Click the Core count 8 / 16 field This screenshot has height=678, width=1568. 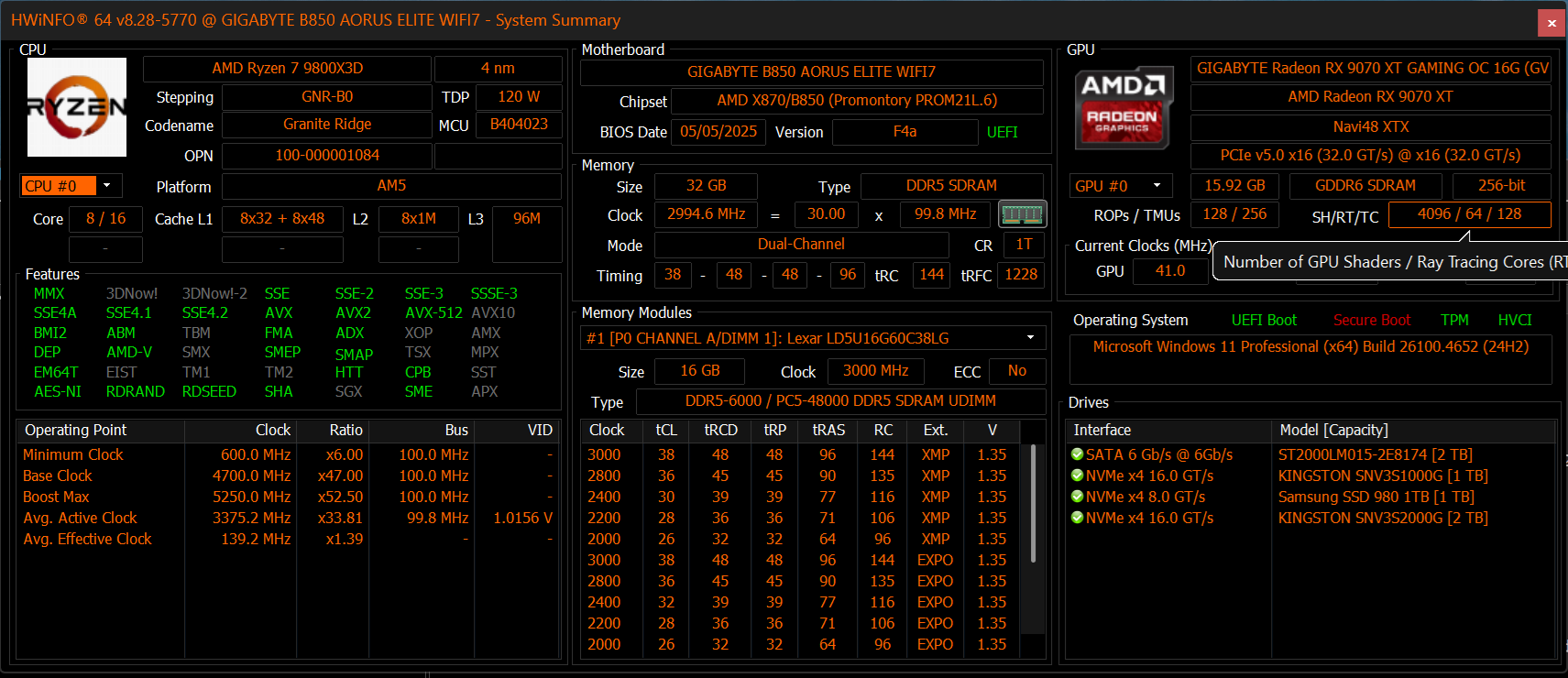coord(106,218)
